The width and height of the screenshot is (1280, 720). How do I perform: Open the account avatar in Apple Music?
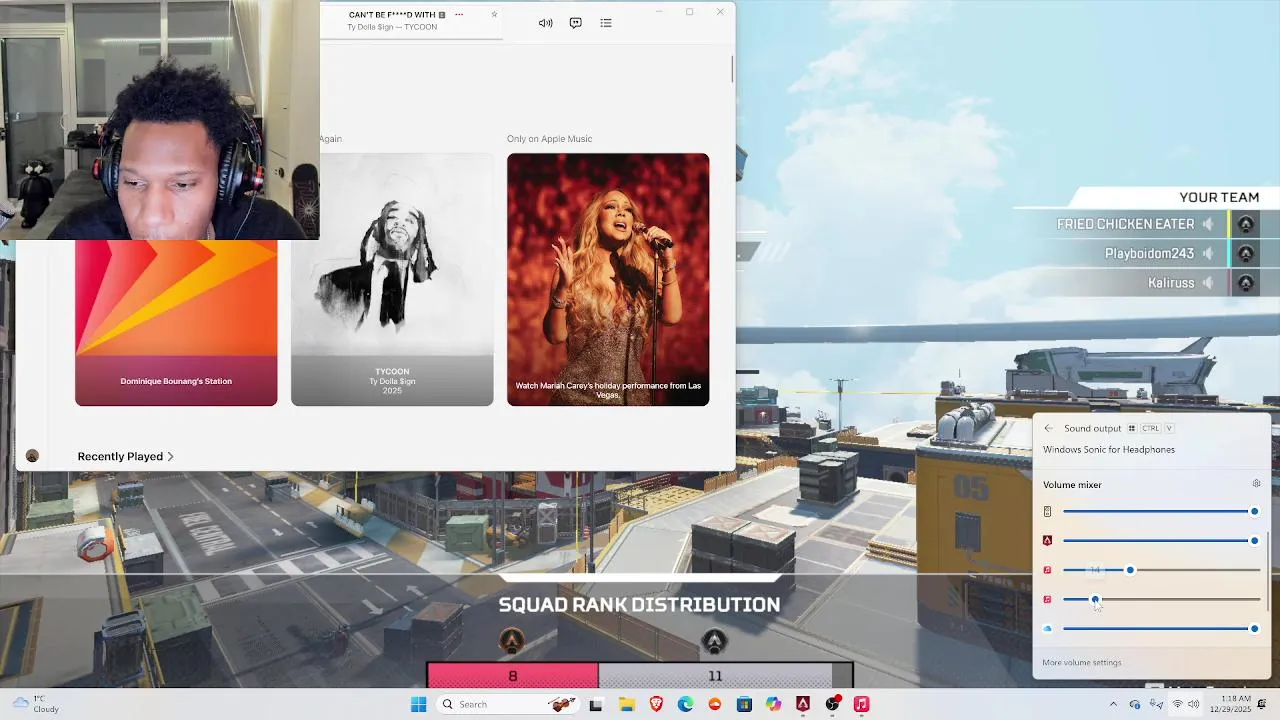tap(32, 456)
